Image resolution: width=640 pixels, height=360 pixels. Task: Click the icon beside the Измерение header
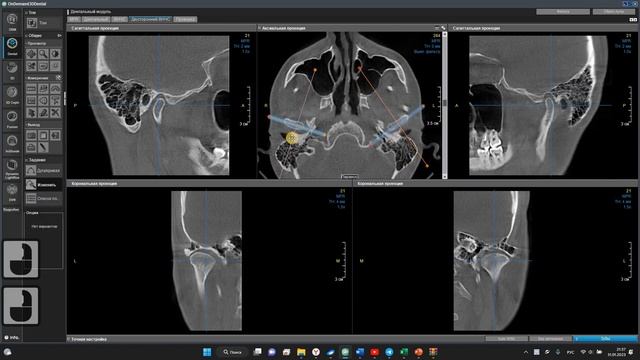[59, 78]
